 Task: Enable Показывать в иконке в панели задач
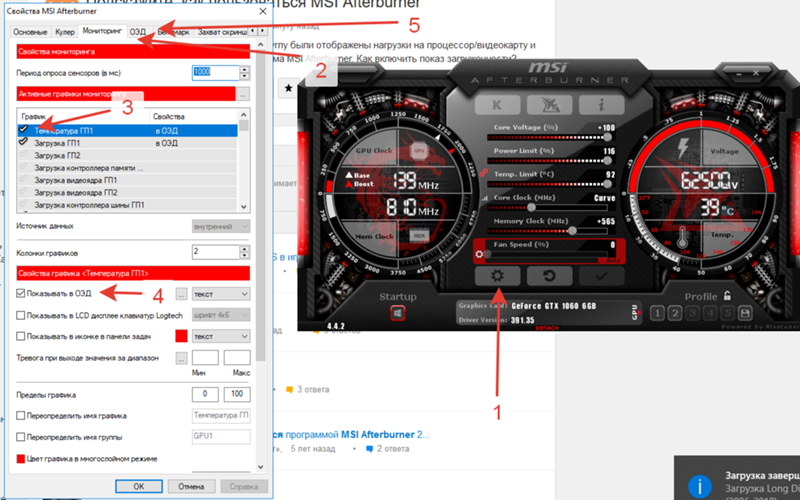(20, 336)
